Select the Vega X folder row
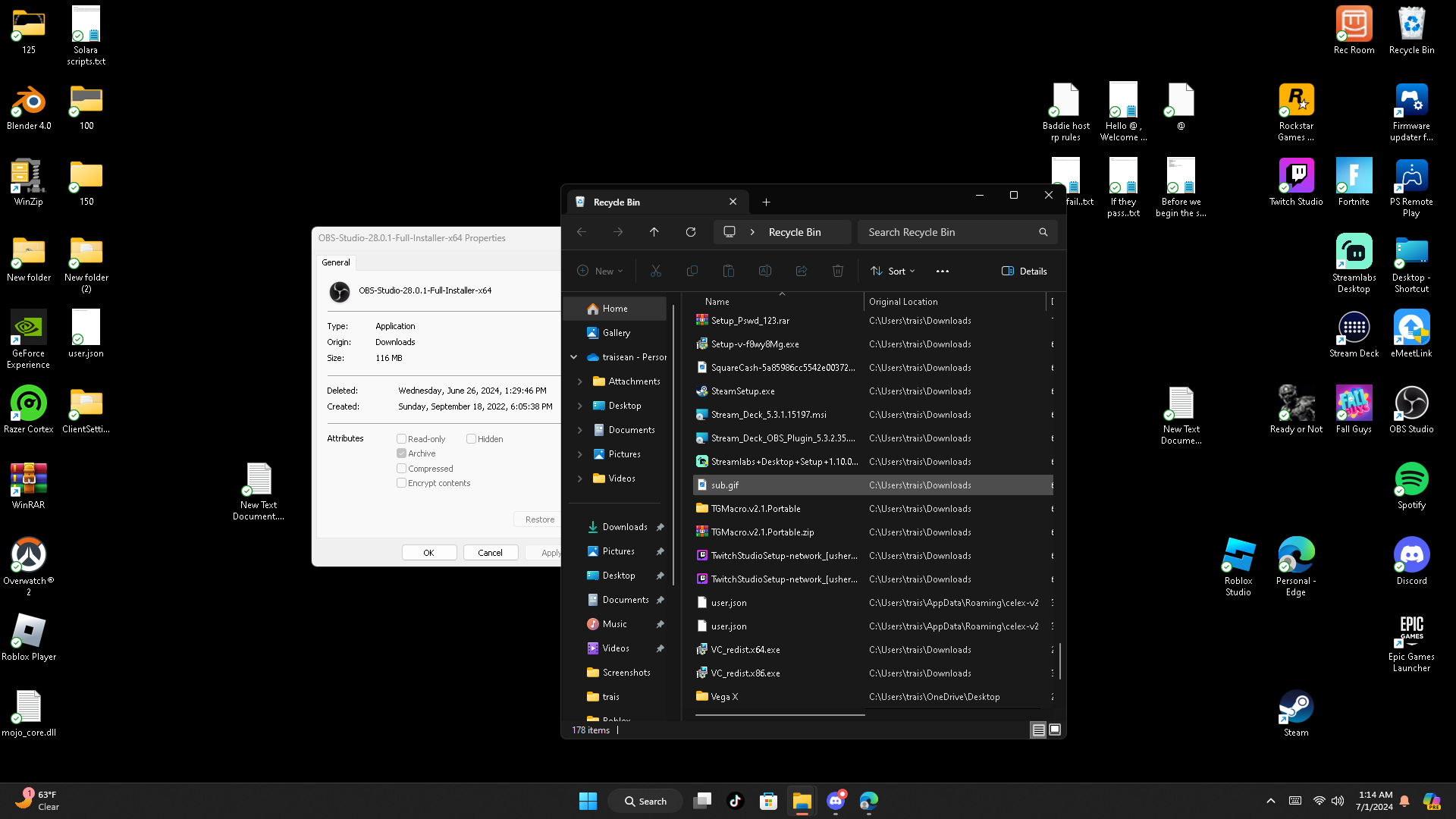This screenshot has width=1456, height=819. [873, 697]
